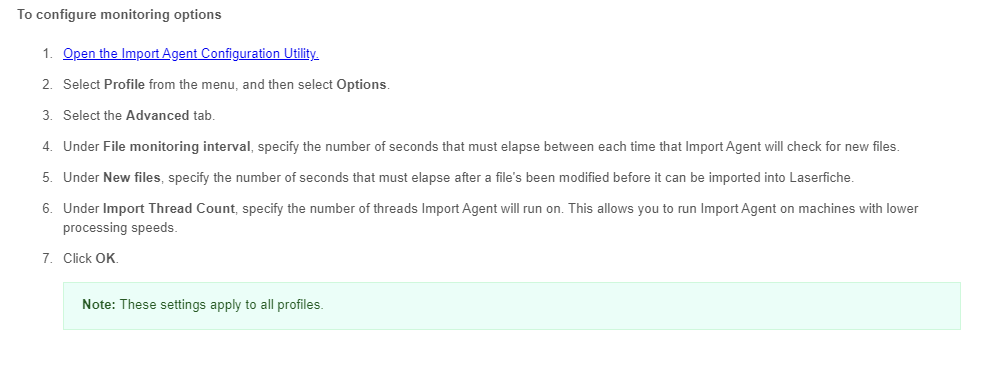The image size is (1003, 384).
Task: Click the bold 'OK' in step 7
Action: 106,259
